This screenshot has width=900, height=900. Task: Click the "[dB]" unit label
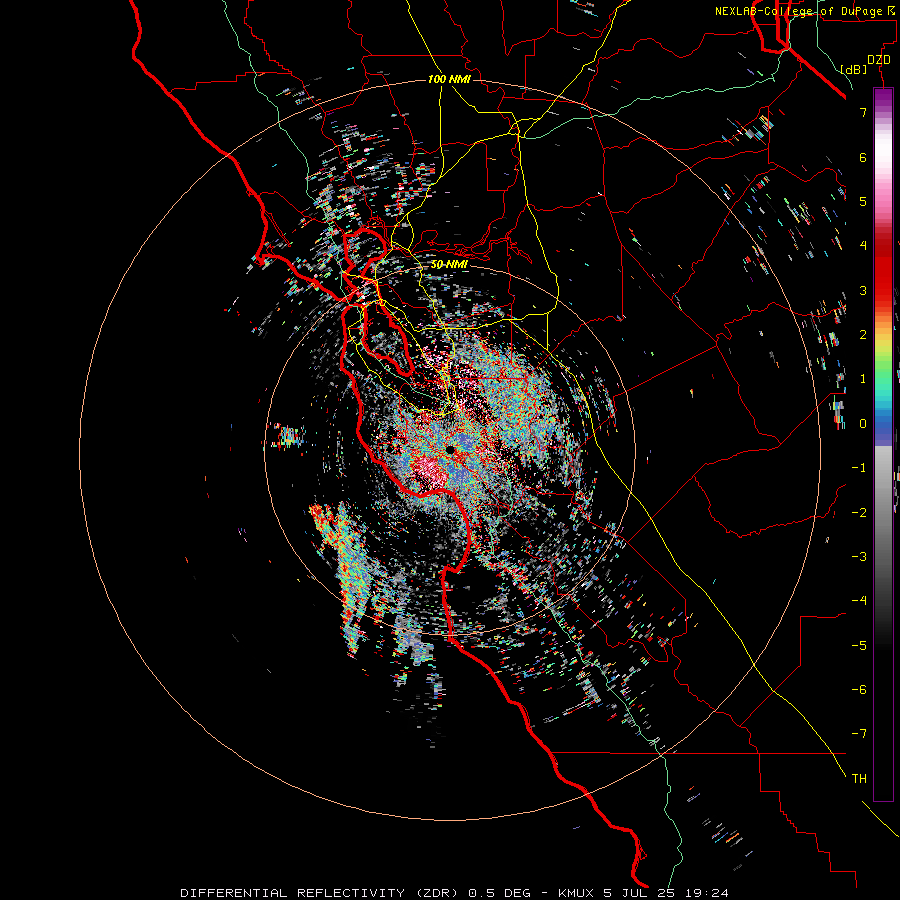pyautogui.click(x=853, y=69)
